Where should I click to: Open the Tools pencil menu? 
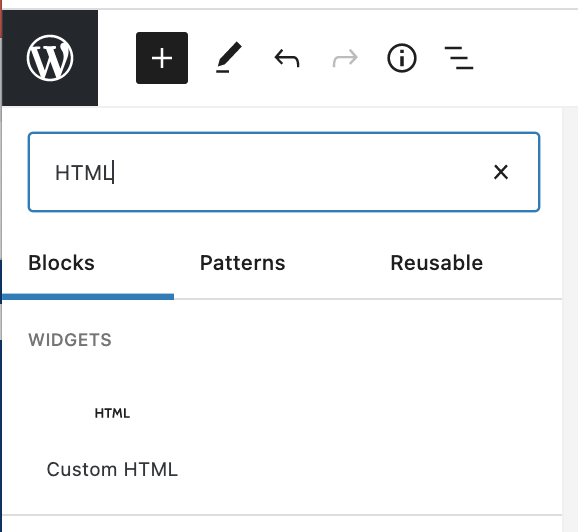click(229, 58)
